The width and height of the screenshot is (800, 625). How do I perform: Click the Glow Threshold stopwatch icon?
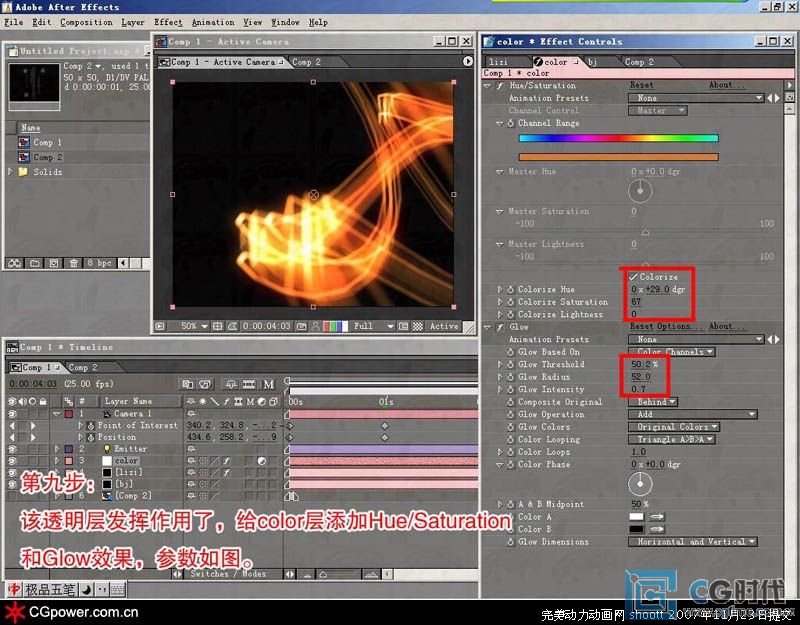pyautogui.click(x=510, y=364)
